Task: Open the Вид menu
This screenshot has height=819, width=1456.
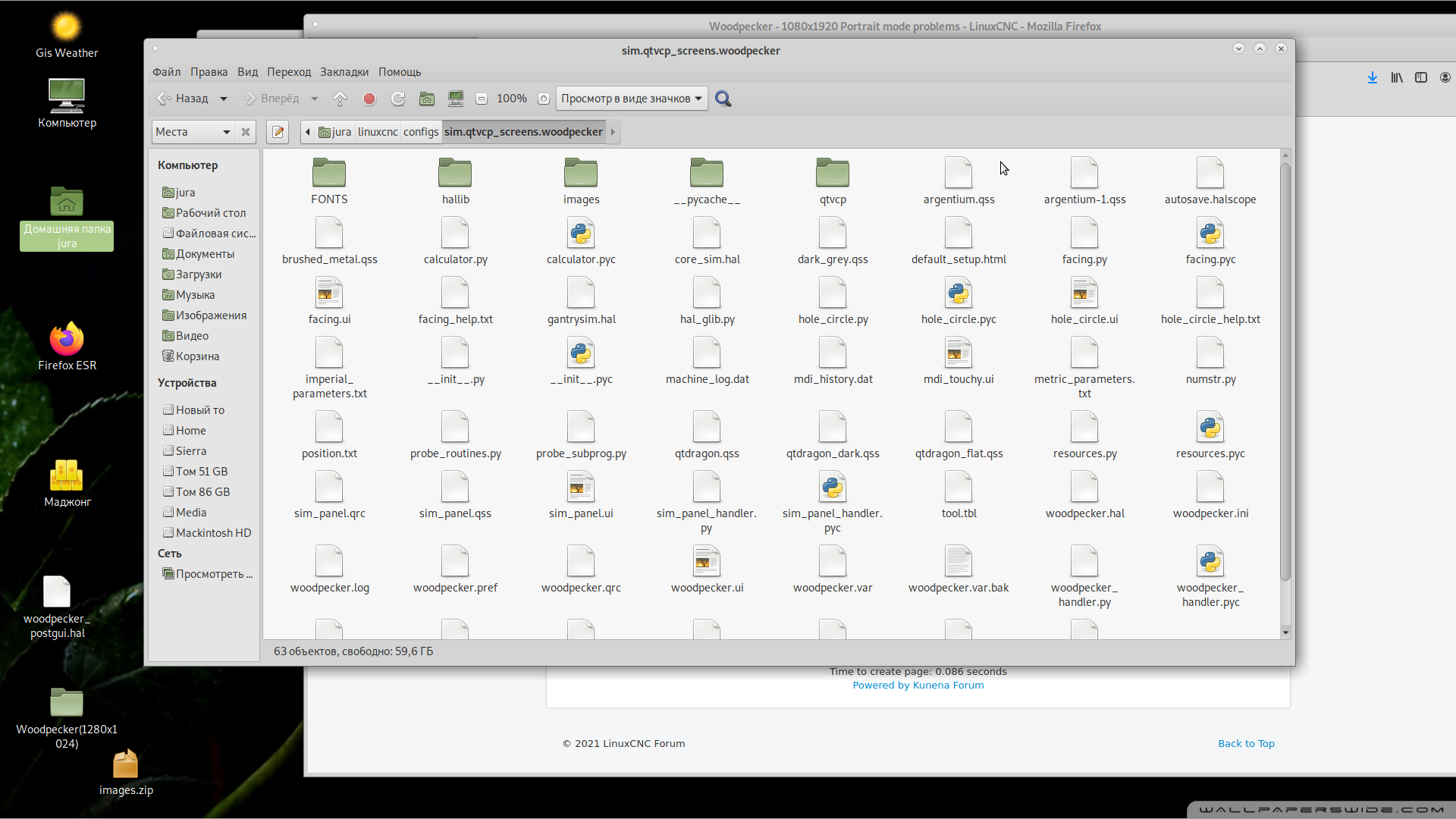Action: (247, 72)
